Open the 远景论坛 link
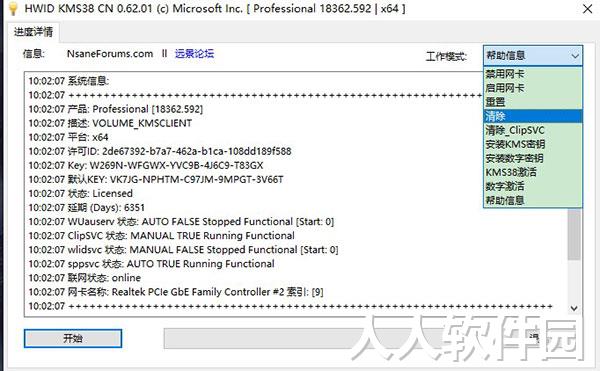The height and width of the screenshot is (371, 600). [x=194, y=54]
